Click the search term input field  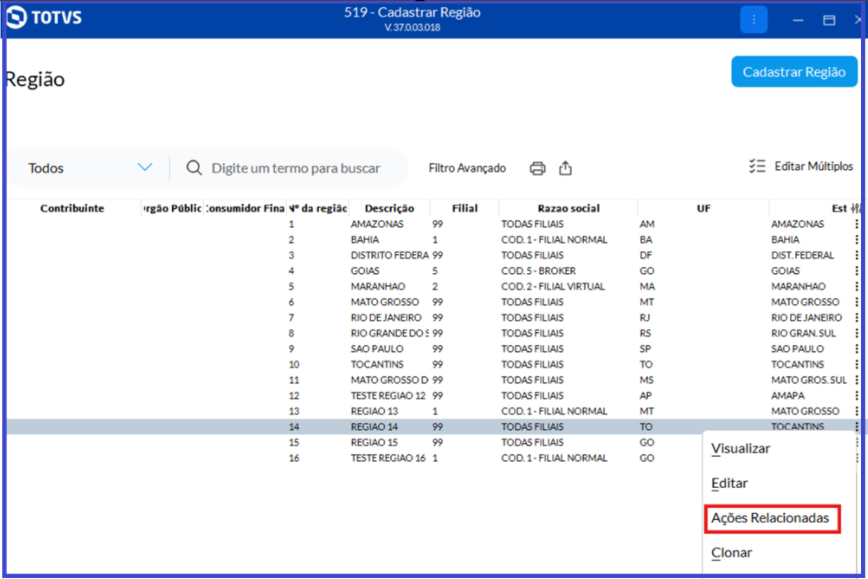click(296, 168)
